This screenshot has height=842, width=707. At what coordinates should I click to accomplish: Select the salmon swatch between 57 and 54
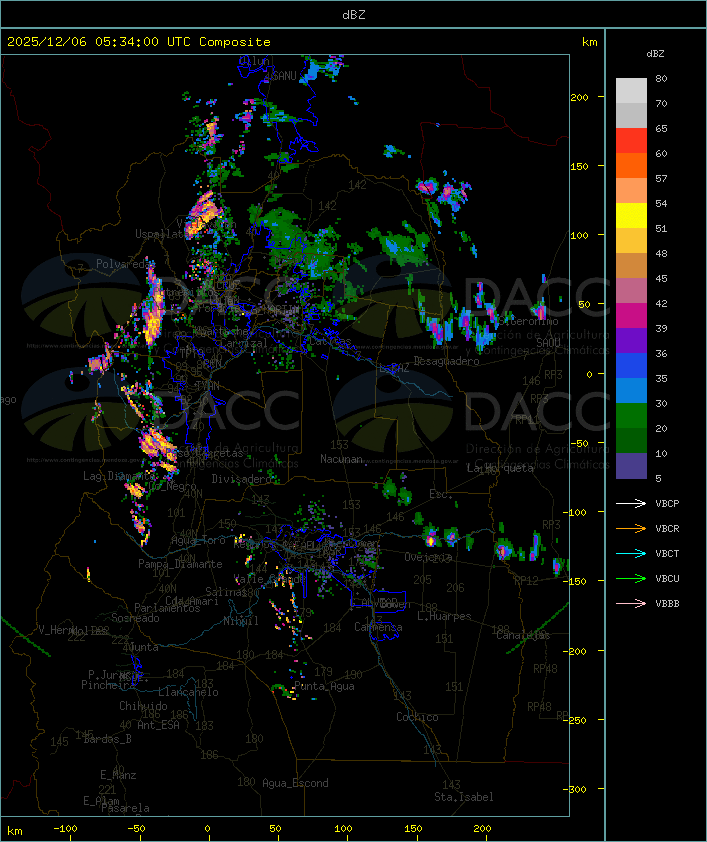point(631,191)
